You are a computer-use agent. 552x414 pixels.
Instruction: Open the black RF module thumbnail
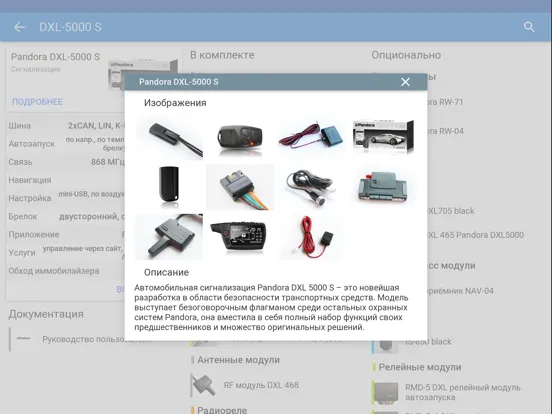pyautogui.click(x=170, y=237)
